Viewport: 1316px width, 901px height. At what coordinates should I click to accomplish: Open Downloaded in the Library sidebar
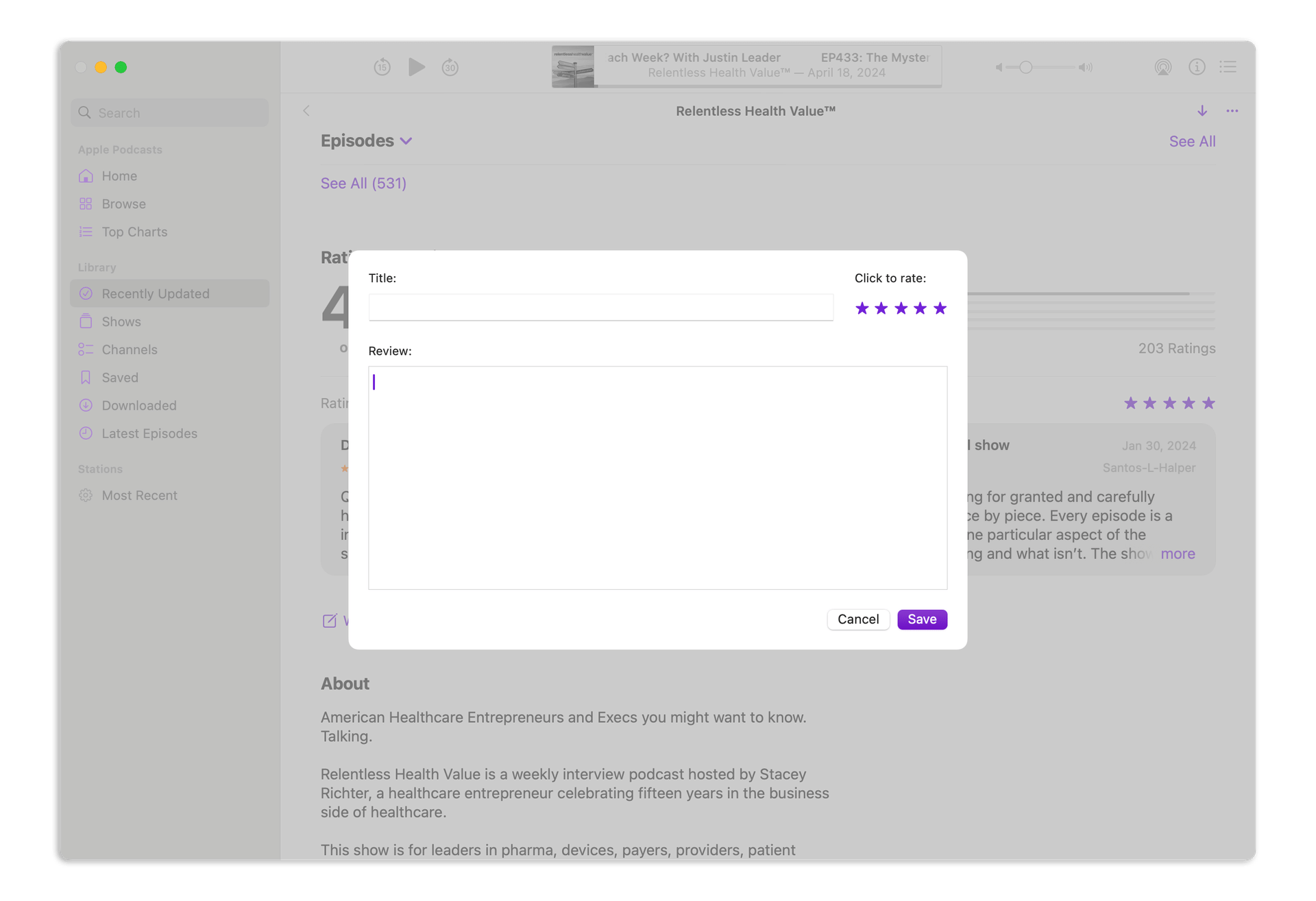click(x=139, y=406)
